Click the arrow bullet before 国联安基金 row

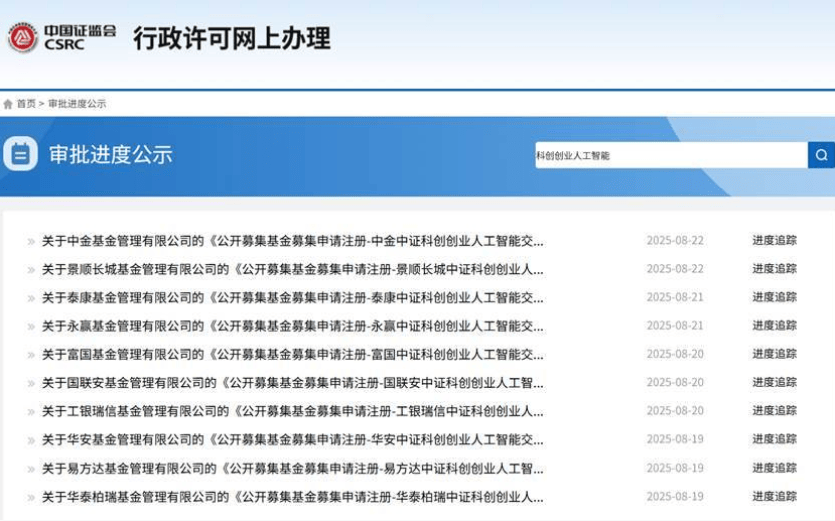pos(31,384)
